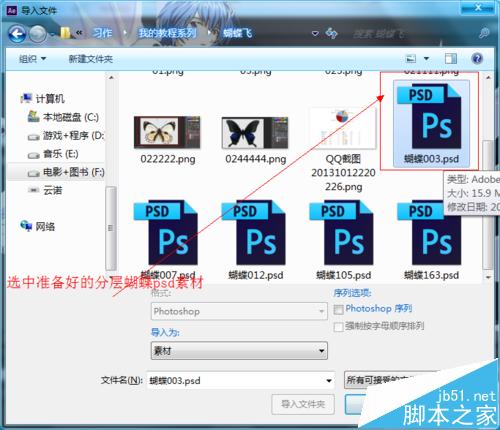Click 我的教程系列 in the breadcrumb path
Viewport: 500px width, 430px height.
click(168, 33)
